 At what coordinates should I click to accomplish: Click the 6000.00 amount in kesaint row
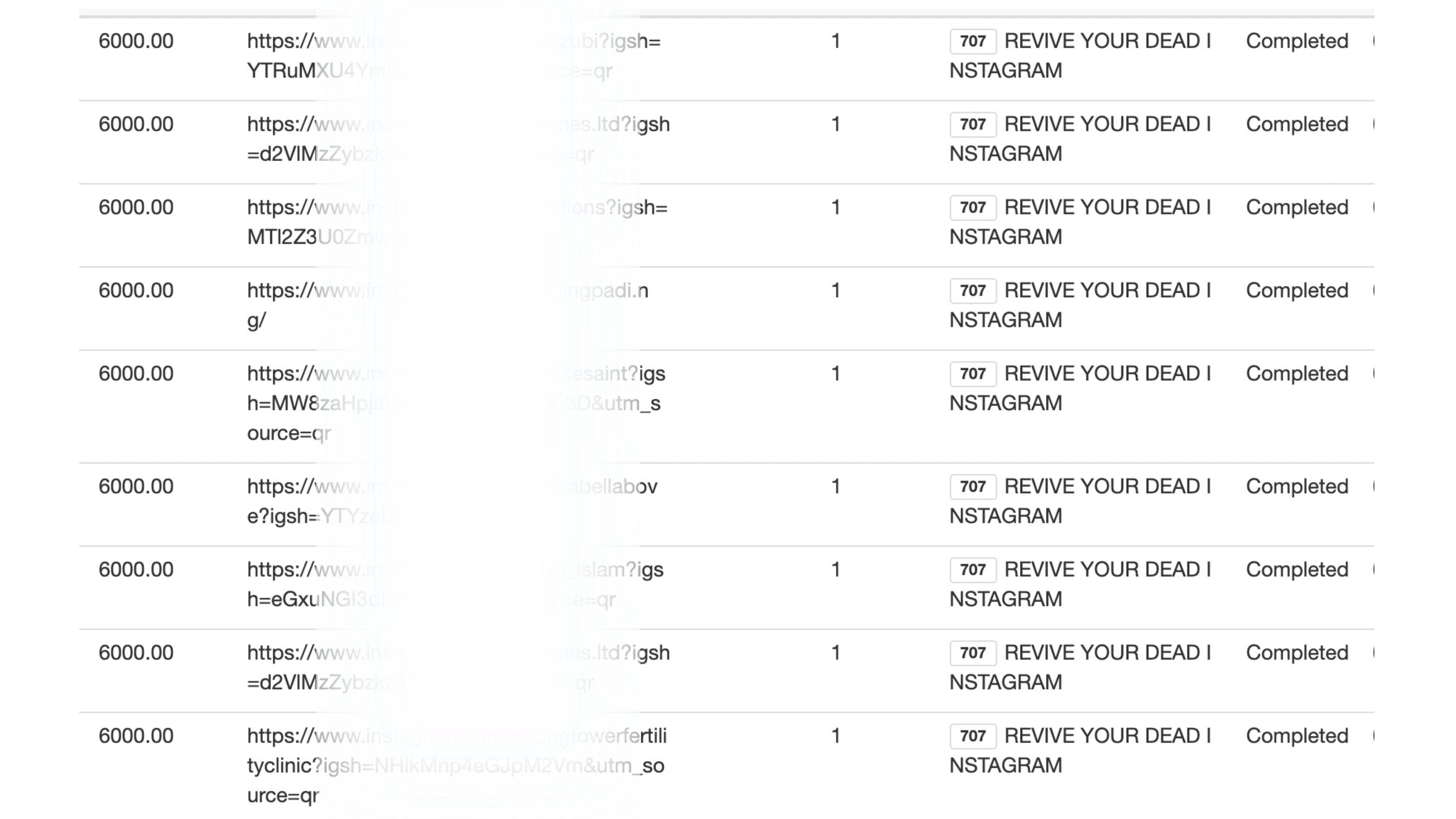pos(136,374)
